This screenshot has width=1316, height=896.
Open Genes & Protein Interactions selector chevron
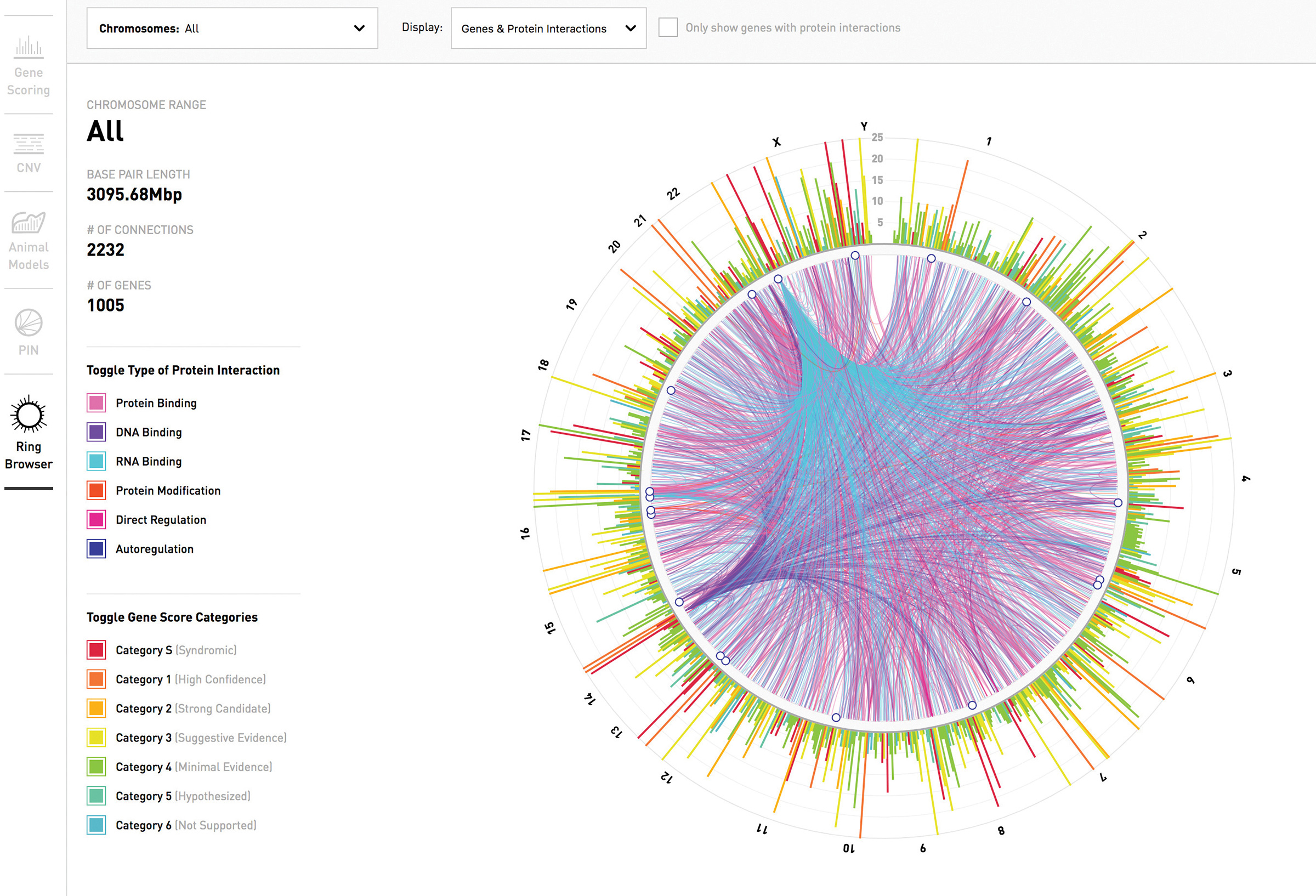[x=630, y=29]
